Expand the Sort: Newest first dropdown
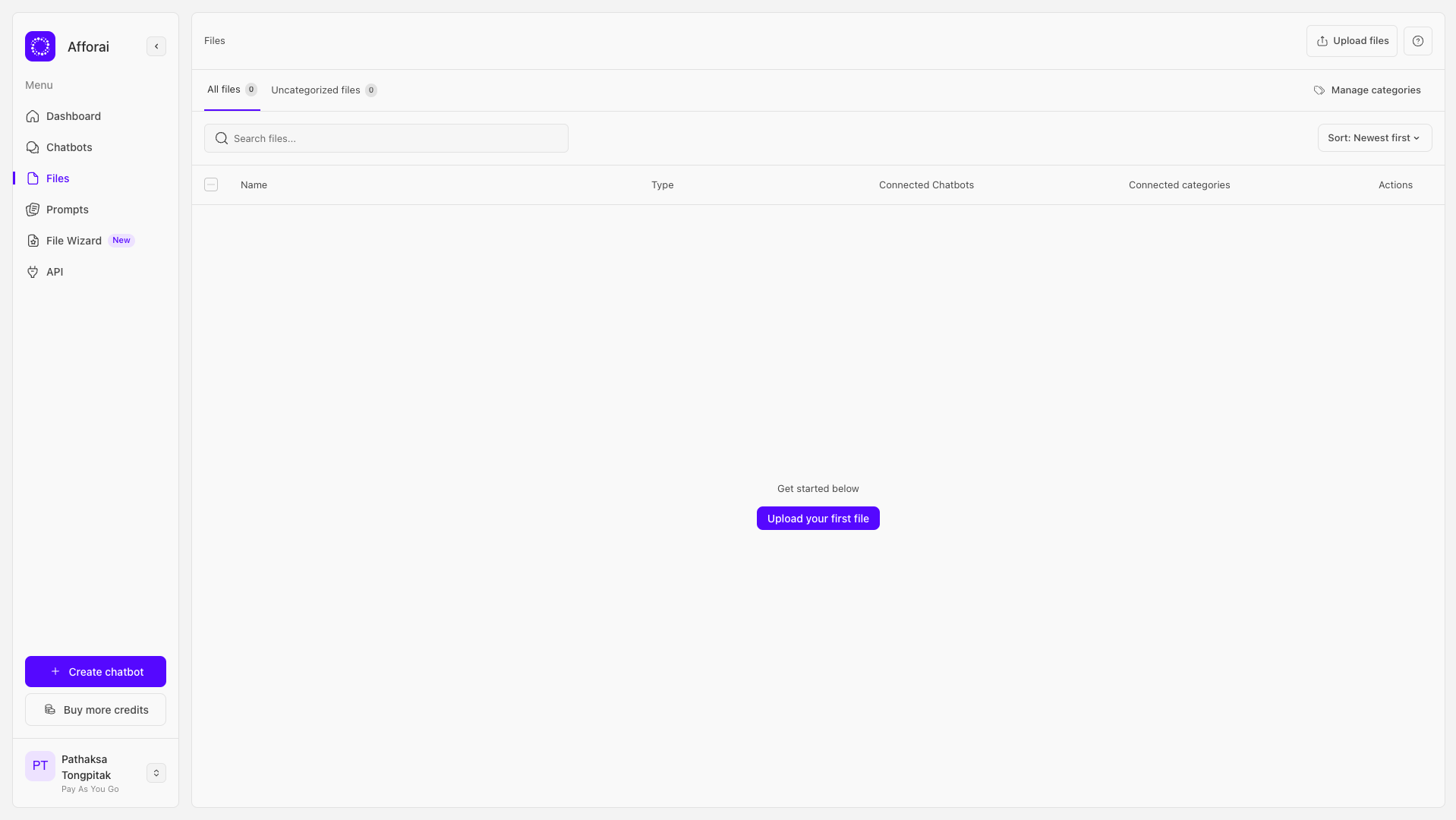 click(1374, 138)
